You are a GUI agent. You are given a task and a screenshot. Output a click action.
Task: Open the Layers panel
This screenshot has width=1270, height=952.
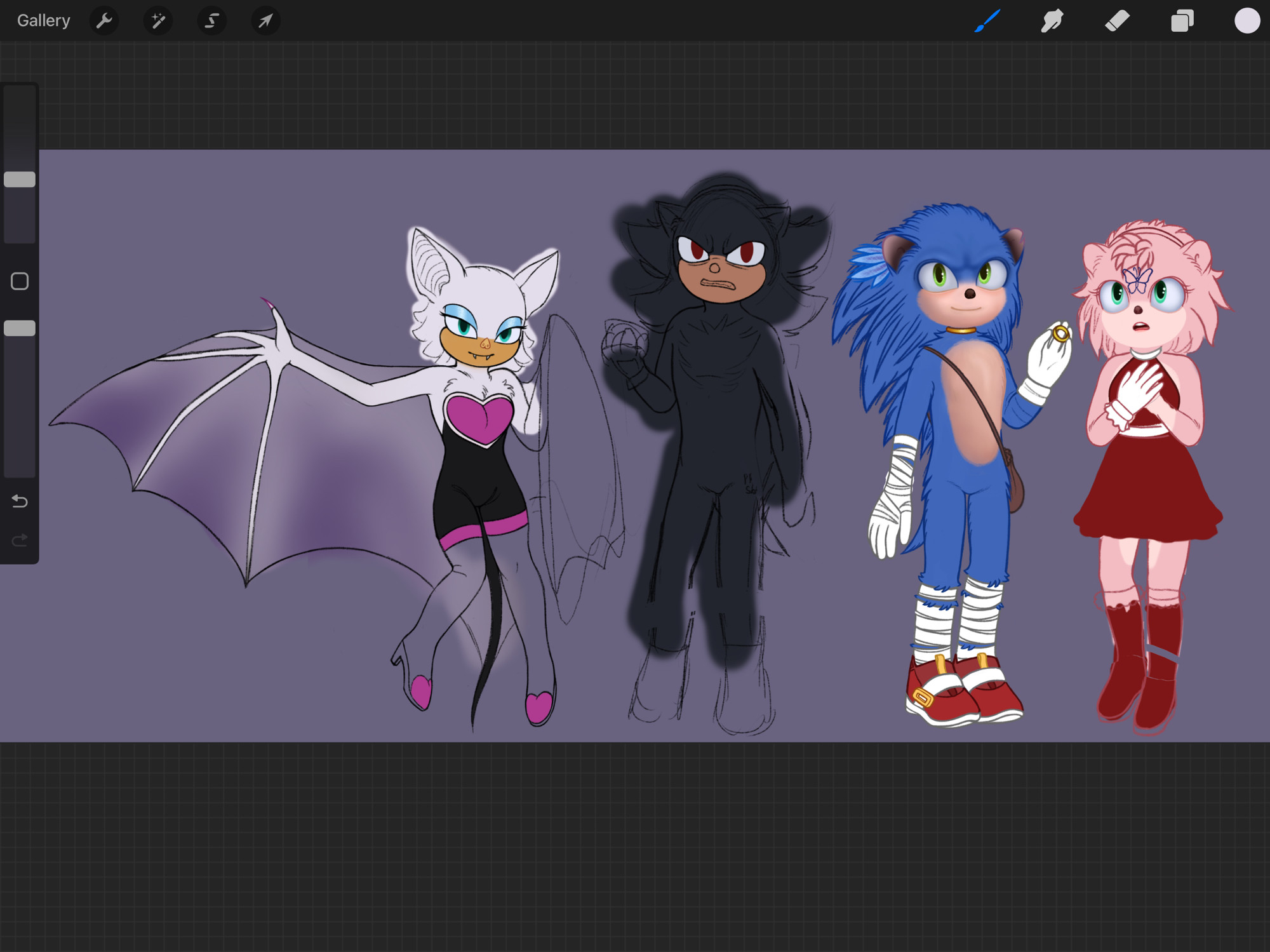[x=1182, y=21]
